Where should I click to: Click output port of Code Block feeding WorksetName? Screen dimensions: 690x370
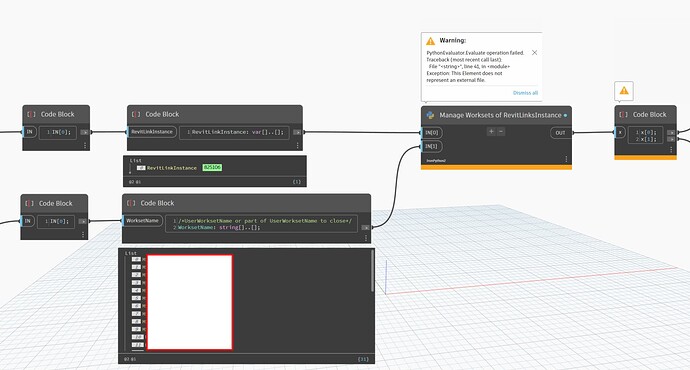coord(83,221)
